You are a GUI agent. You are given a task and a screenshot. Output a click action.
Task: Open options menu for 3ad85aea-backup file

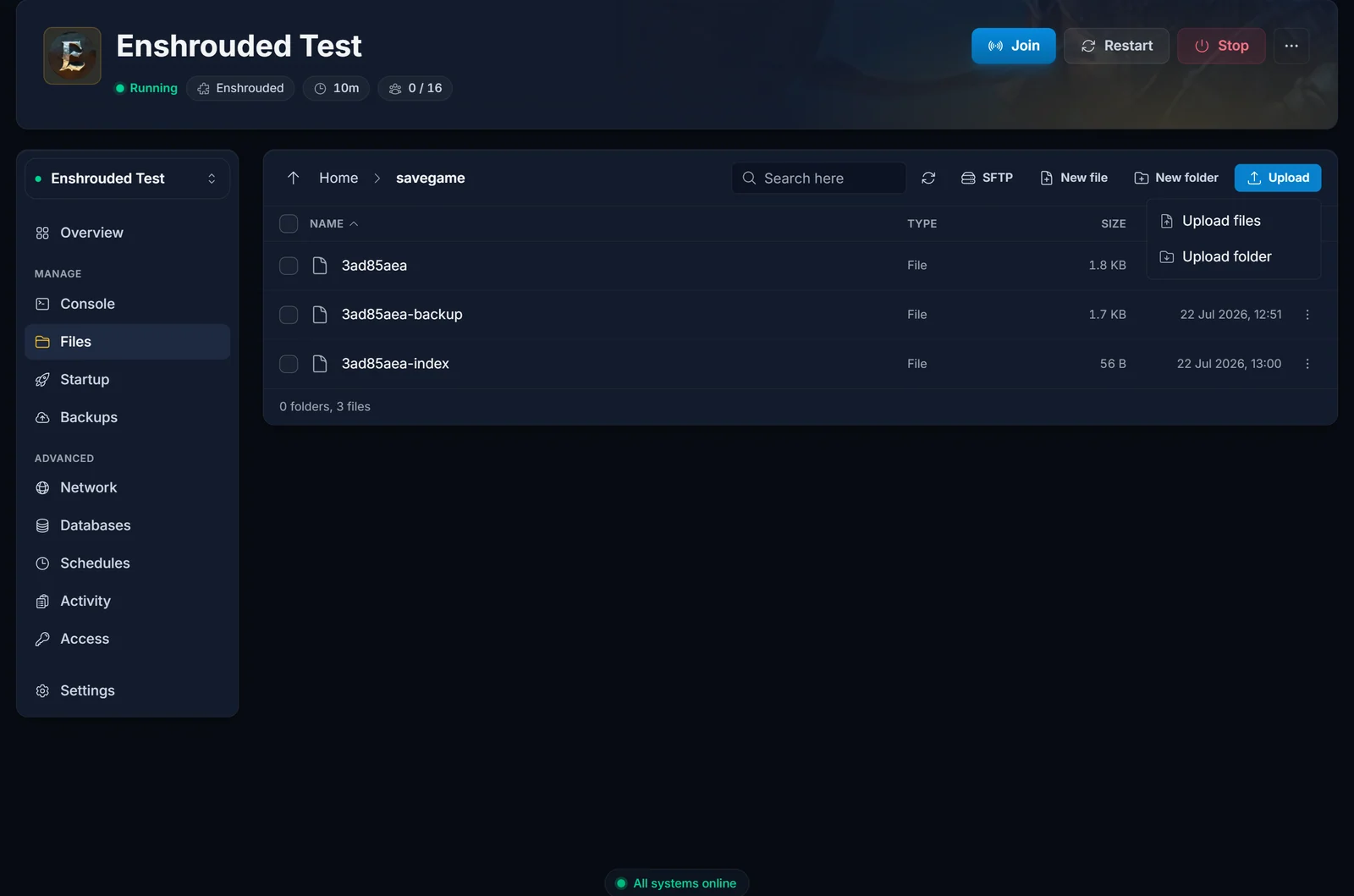click(1307, 315)
